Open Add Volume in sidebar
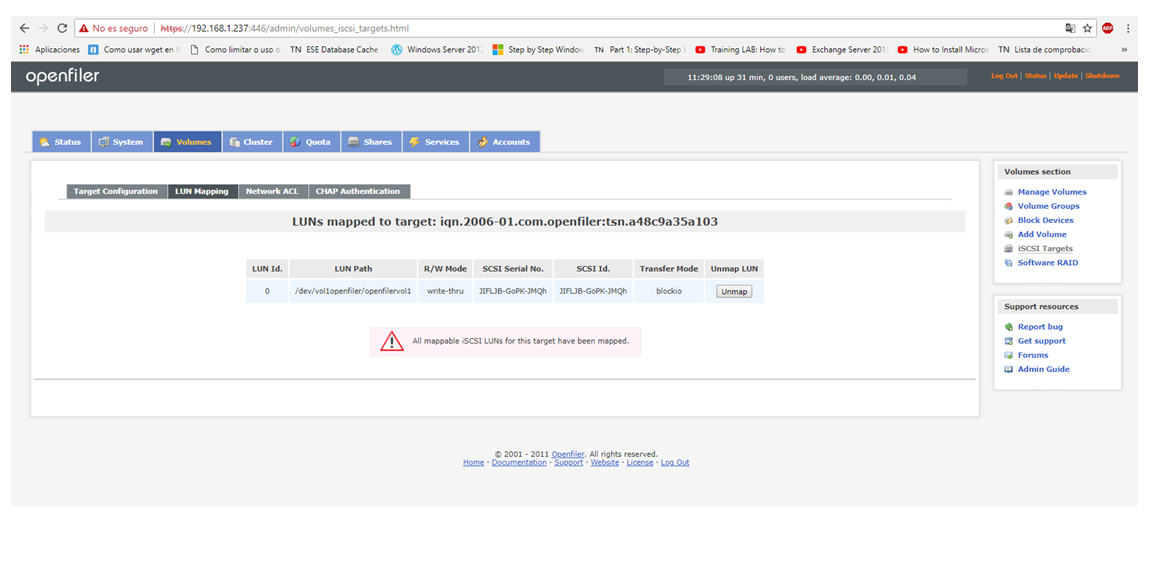Screen dimensions: 1151x567 click(1042, 234)
